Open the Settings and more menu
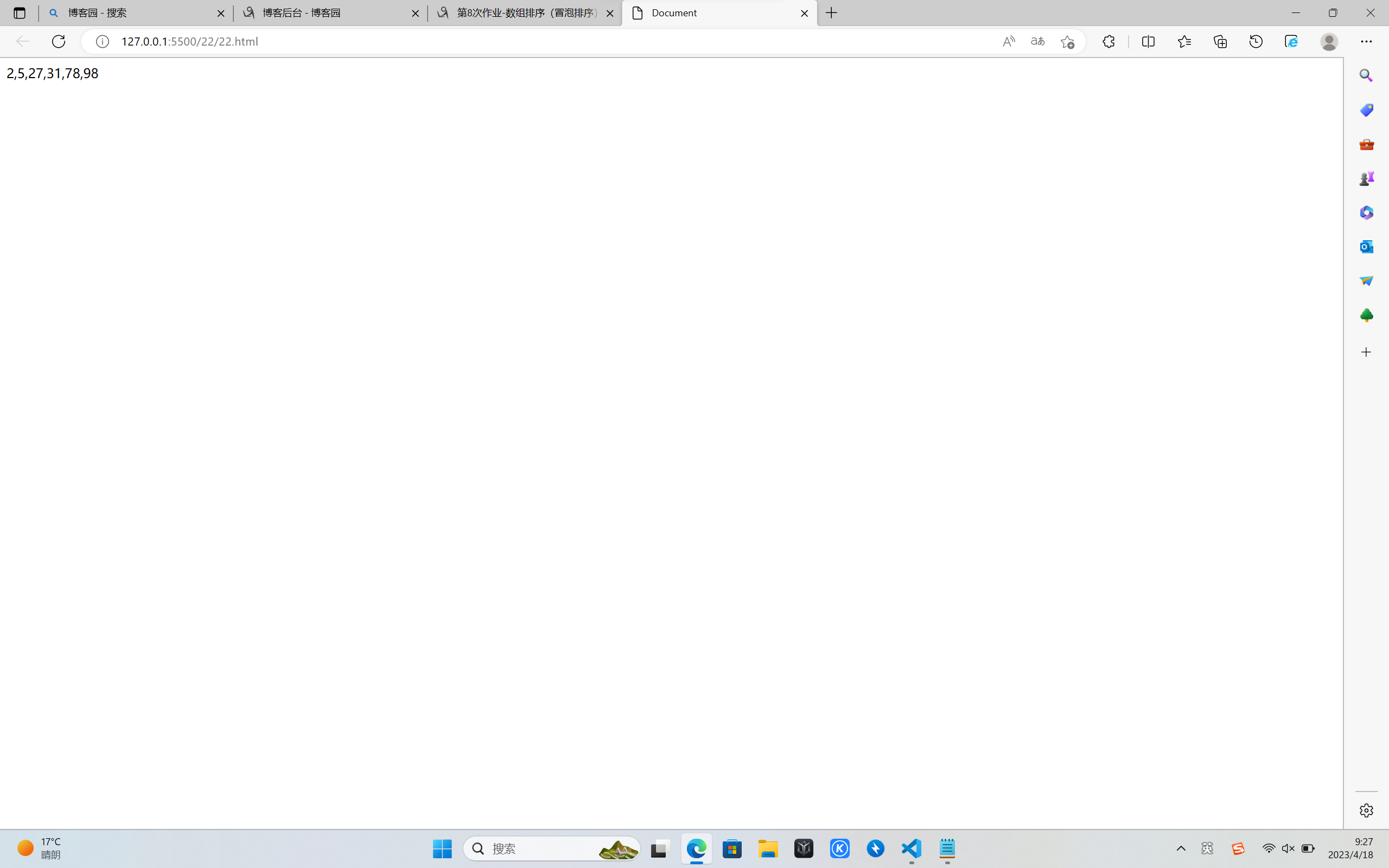Viewport: 1389px width, 868px height. coord(1366,41)
